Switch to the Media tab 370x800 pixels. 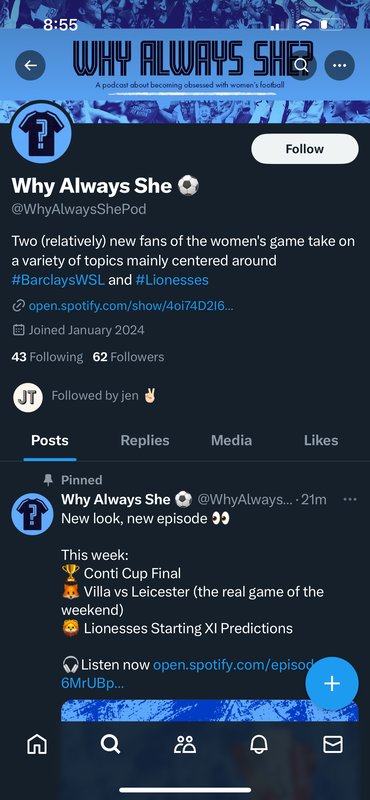[x=232, y=440]
